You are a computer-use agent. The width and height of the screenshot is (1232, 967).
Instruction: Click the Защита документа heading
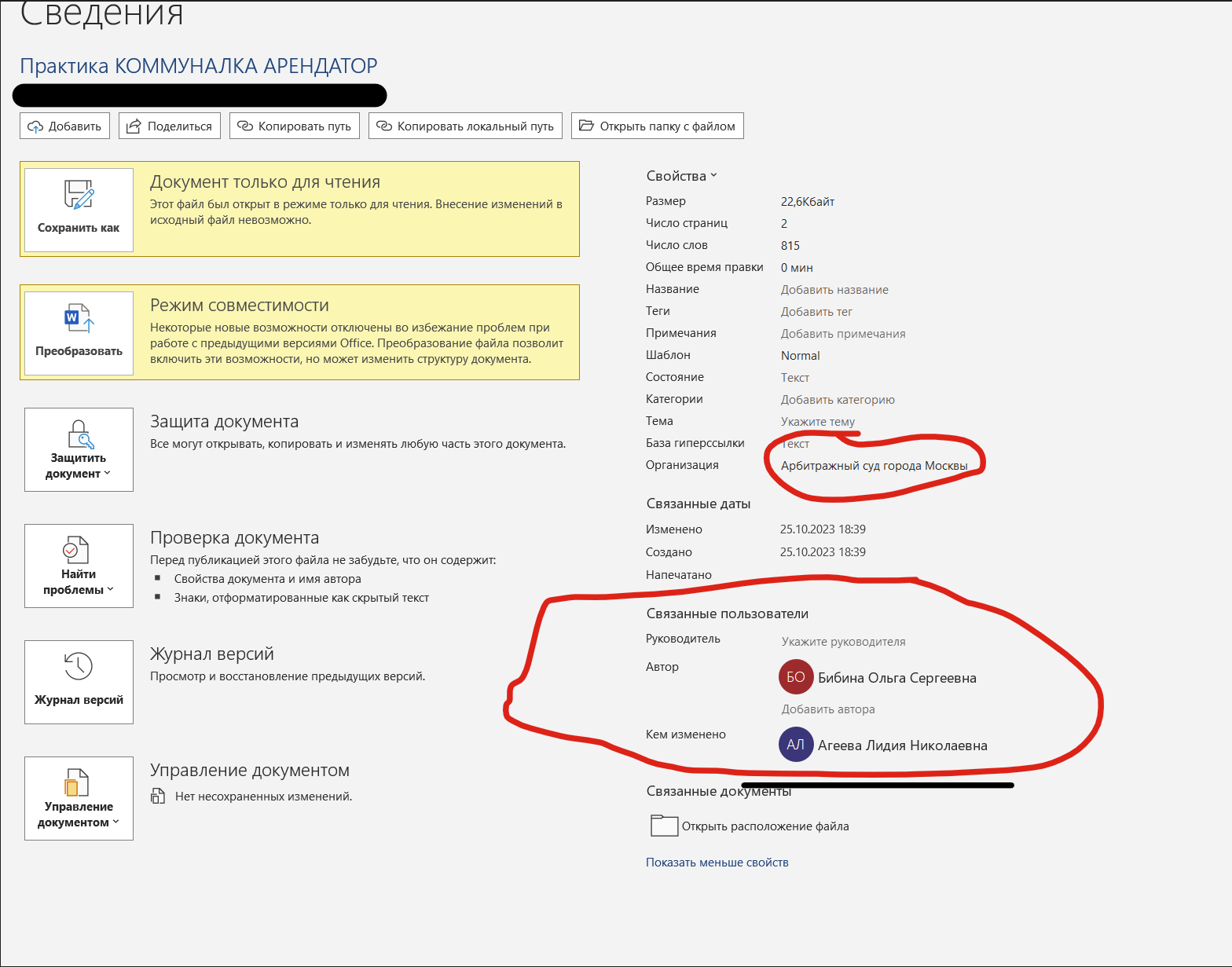coord(225,422)
